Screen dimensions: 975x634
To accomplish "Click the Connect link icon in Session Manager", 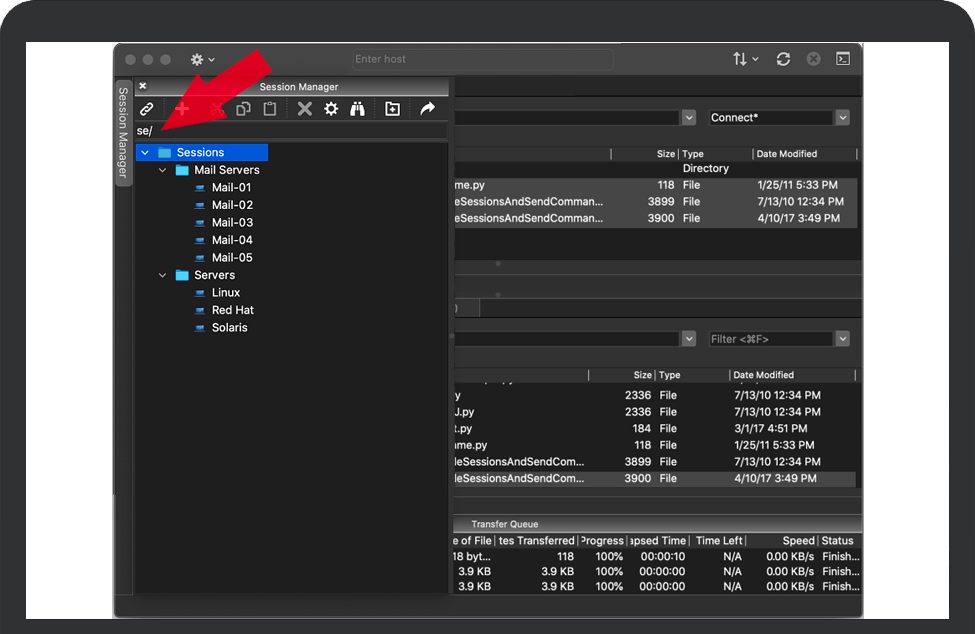I will pyautogui.click(x=147, y=109).
